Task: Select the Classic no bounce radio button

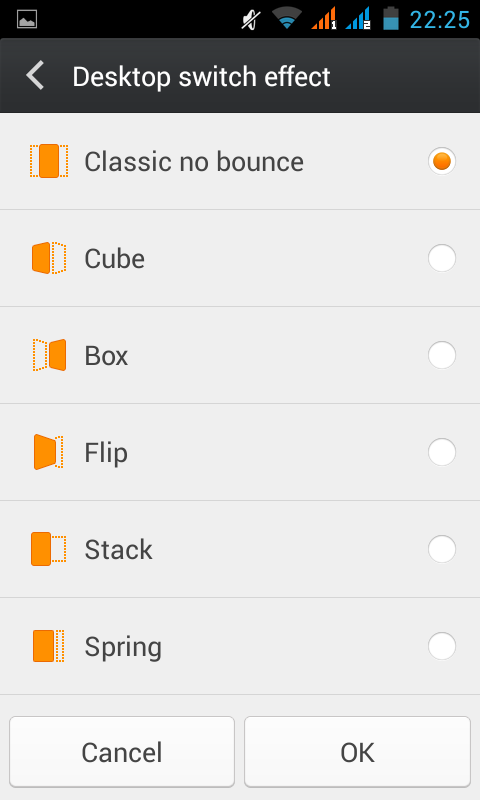Action: pyautogui.click(x=442, y=161)
